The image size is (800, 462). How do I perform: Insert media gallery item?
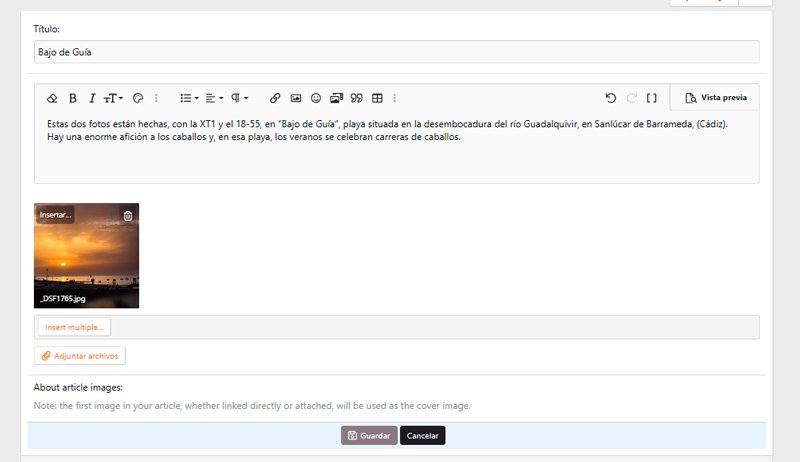tap(336, 98)
